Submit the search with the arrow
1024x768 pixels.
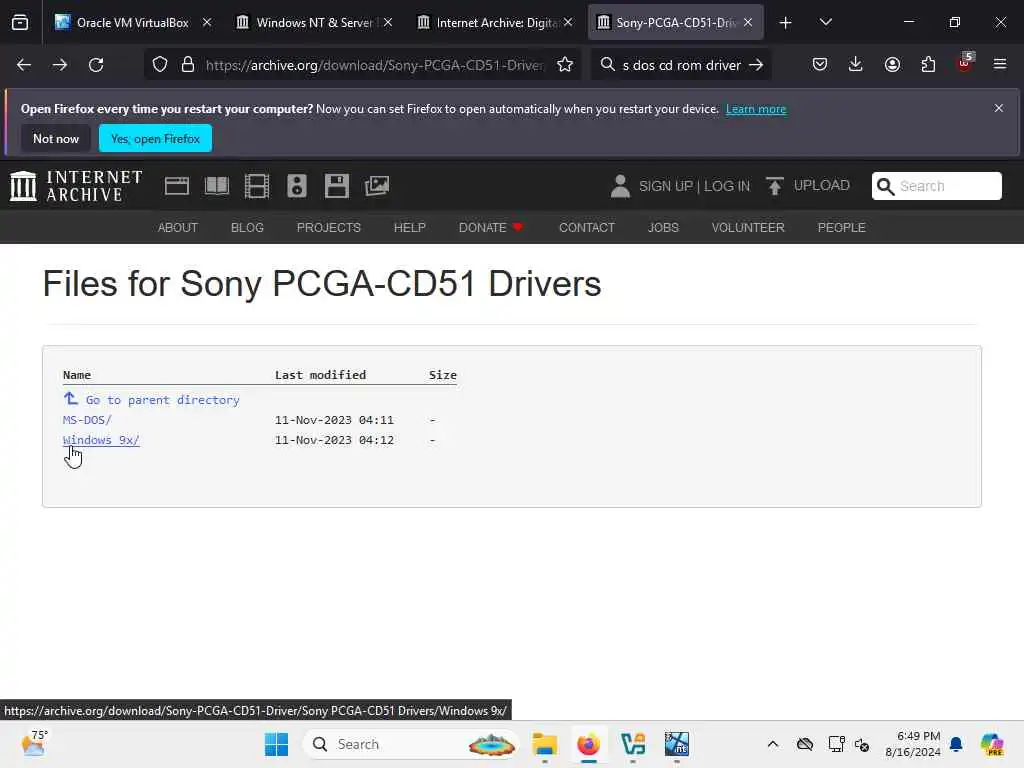click(x=756, y=65)
